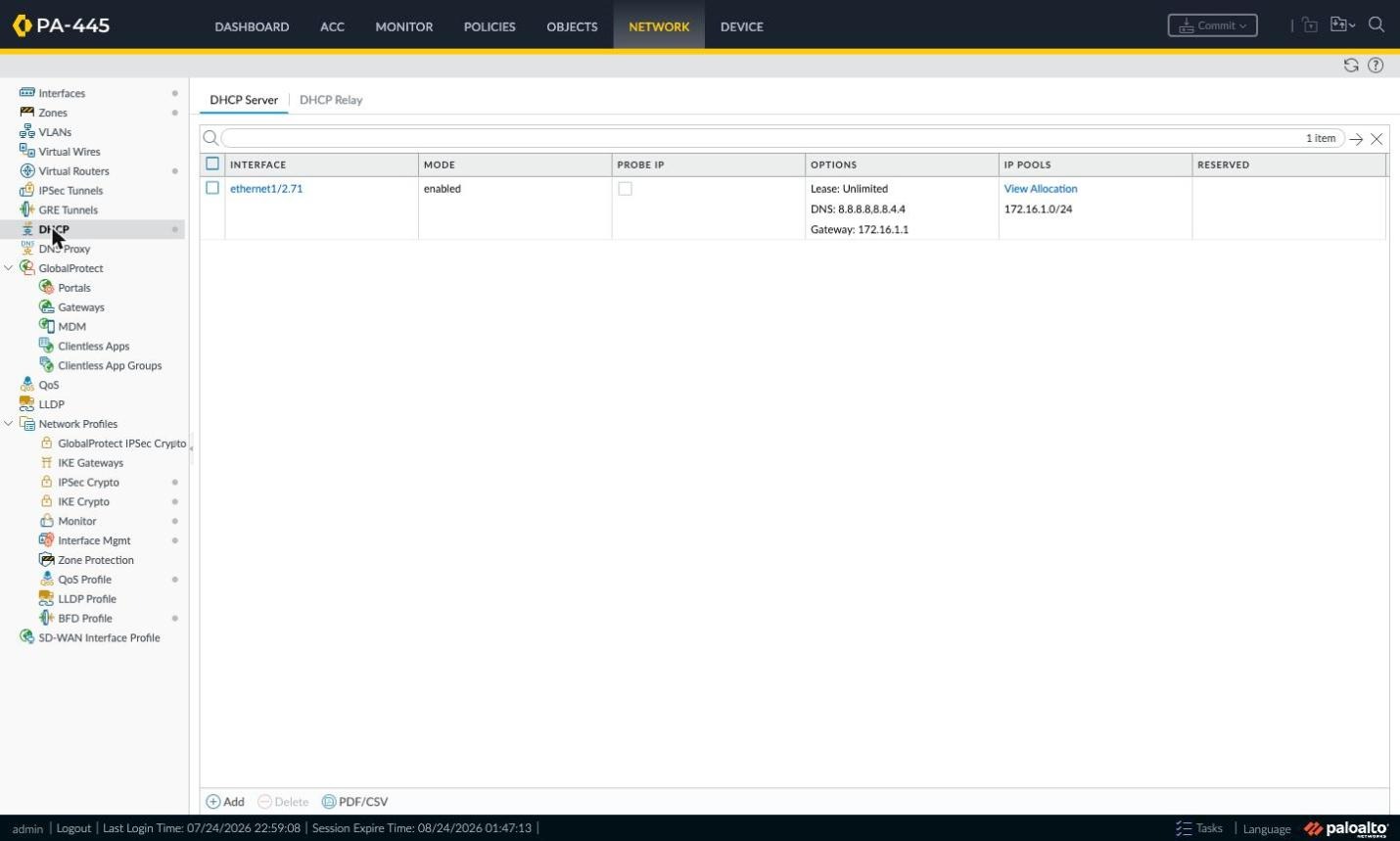Image resolution: width=1400 pixels, height=841 pixels.
Task: Open the Zones sidebar item
Action: [53, 113]
